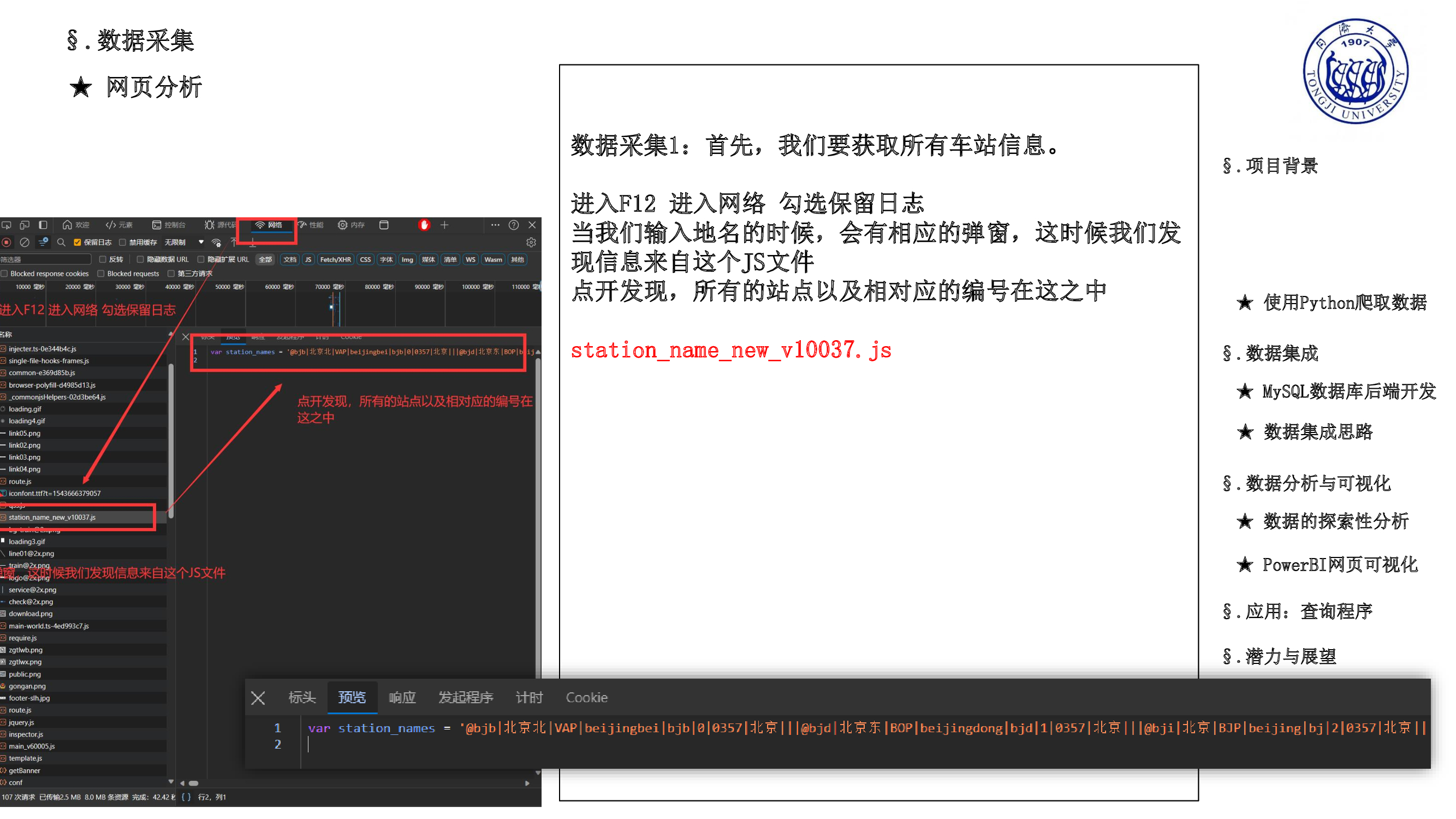Viewport: 1456px width, 819px height.
Task: Filter requests by JS type
Action: (x=308, y=259)
